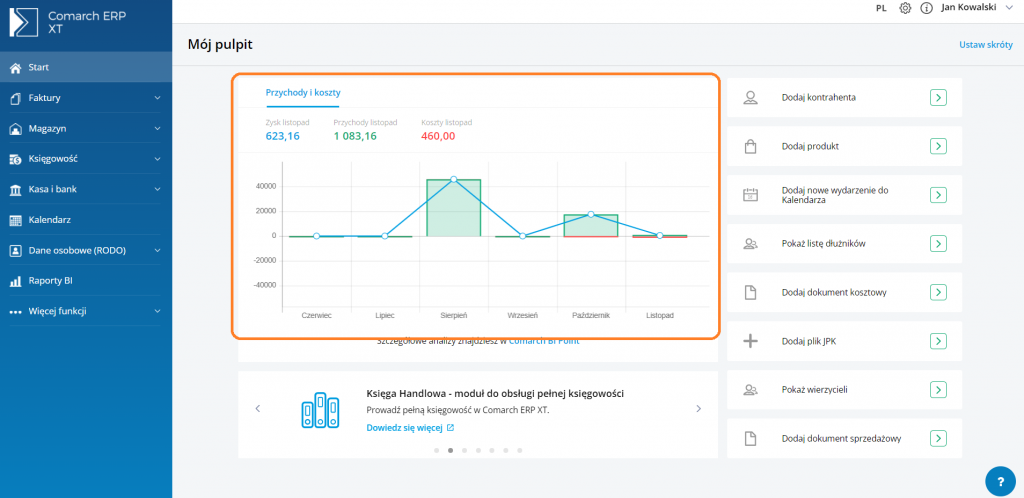Viewport: 1024px width, 498px height.
Task: Click the people icon beside Pokaż wierzycieli
Action: click(x=750, y=390)
